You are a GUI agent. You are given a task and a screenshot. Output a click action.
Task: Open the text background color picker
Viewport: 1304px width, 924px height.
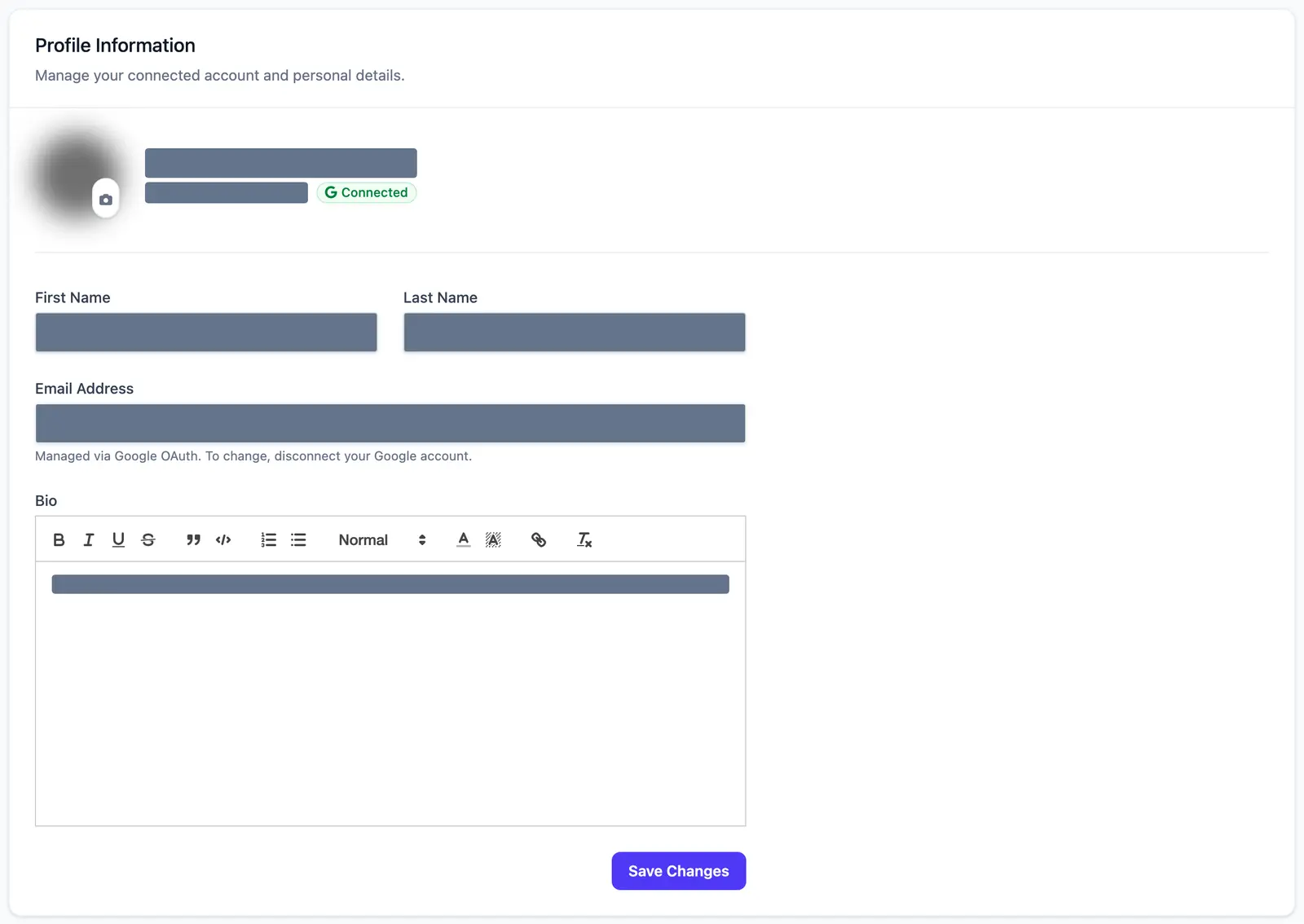click(493, 539)
